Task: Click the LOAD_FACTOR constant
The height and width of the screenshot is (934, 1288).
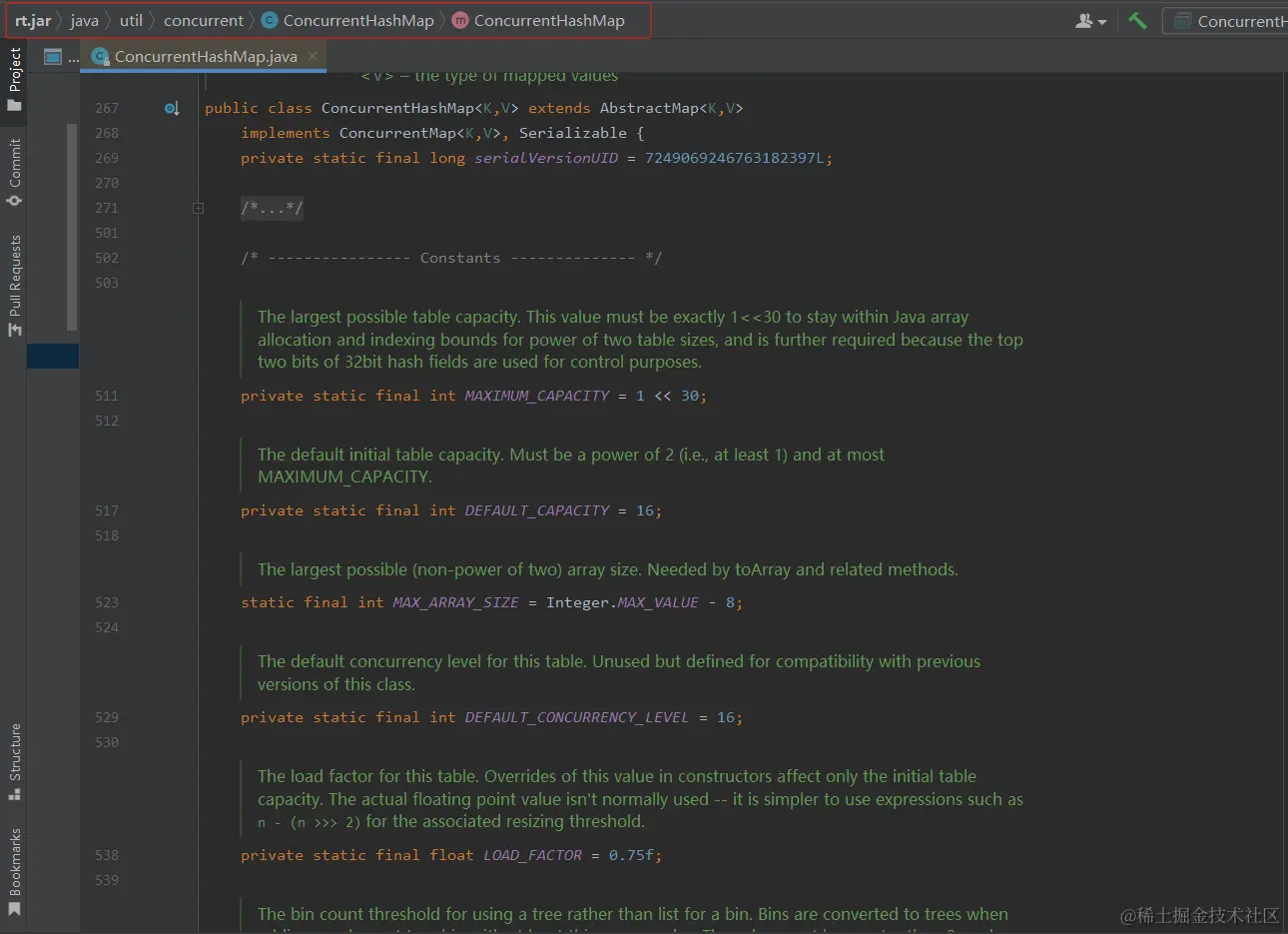Action: tap(532, 855)
